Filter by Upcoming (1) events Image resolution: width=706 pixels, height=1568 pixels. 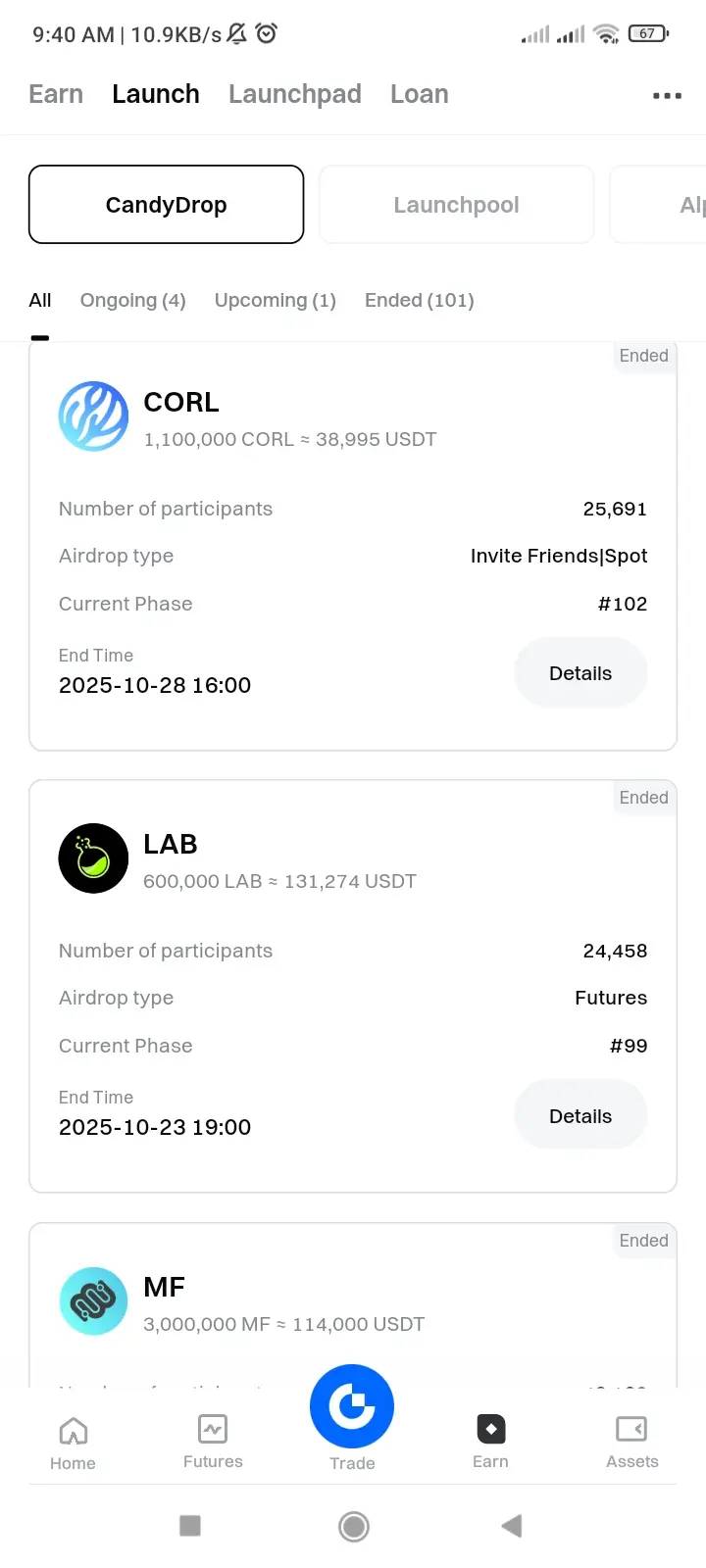point(276,300)
